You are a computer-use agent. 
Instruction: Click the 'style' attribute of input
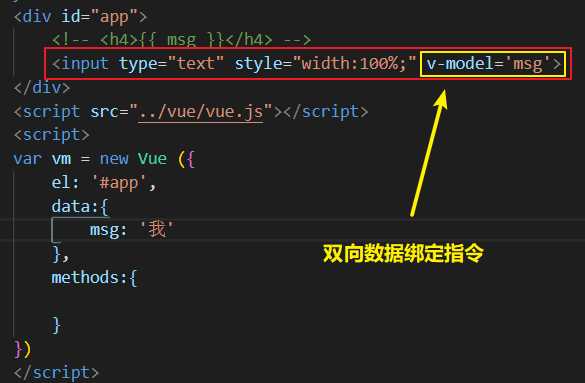(258, 63)
